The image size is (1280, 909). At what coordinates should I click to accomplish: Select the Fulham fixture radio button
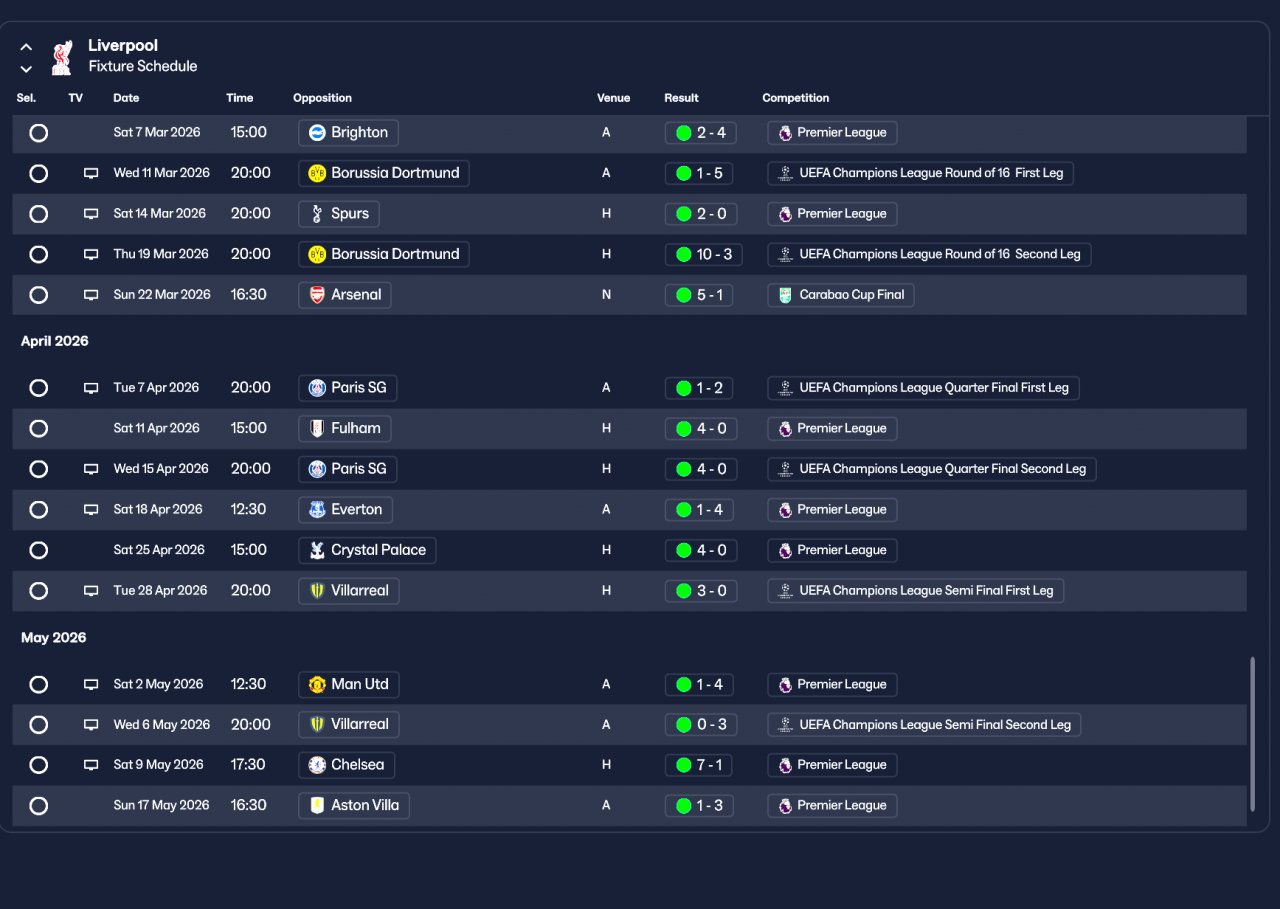pos(38,429)
